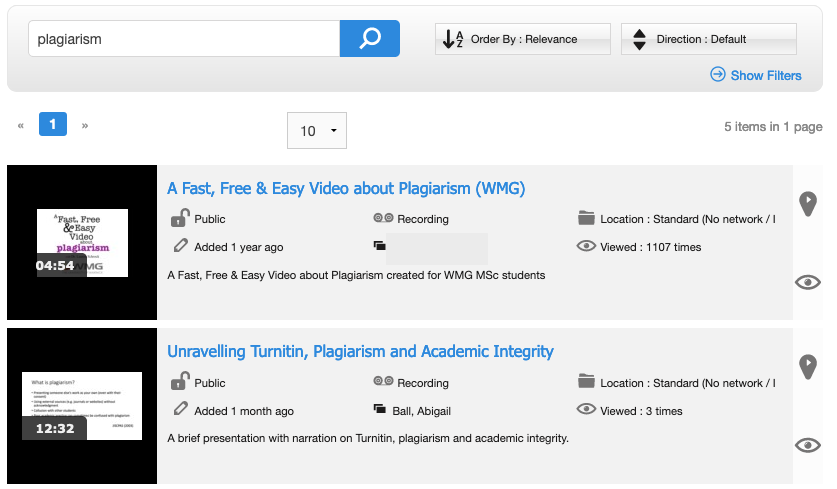The height and width of the screenshot is (489, 837).
Task: Click the Recording icon on second result
Action: click(x=382, y=382)
